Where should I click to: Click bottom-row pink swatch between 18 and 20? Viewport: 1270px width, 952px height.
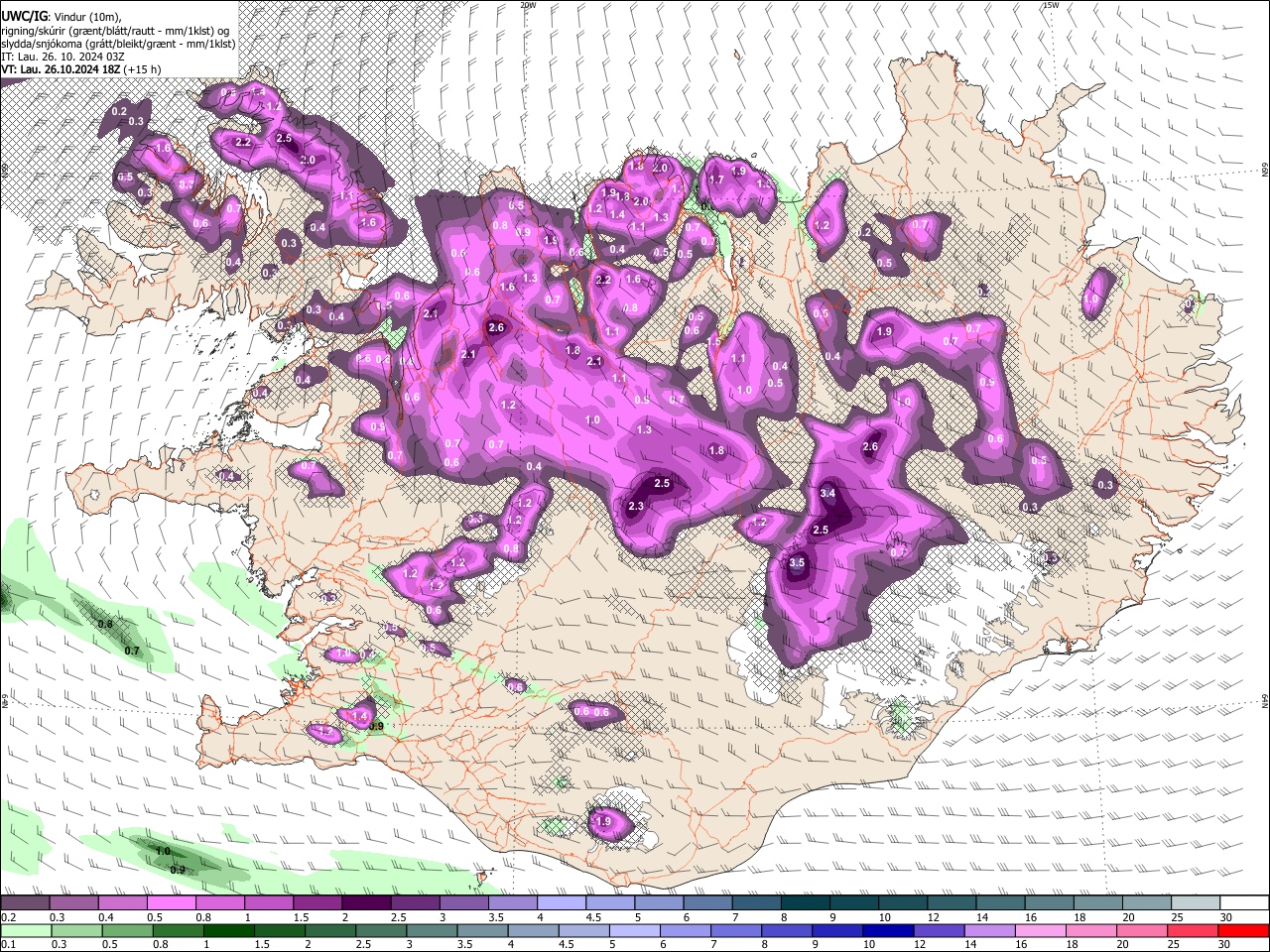1091,931
